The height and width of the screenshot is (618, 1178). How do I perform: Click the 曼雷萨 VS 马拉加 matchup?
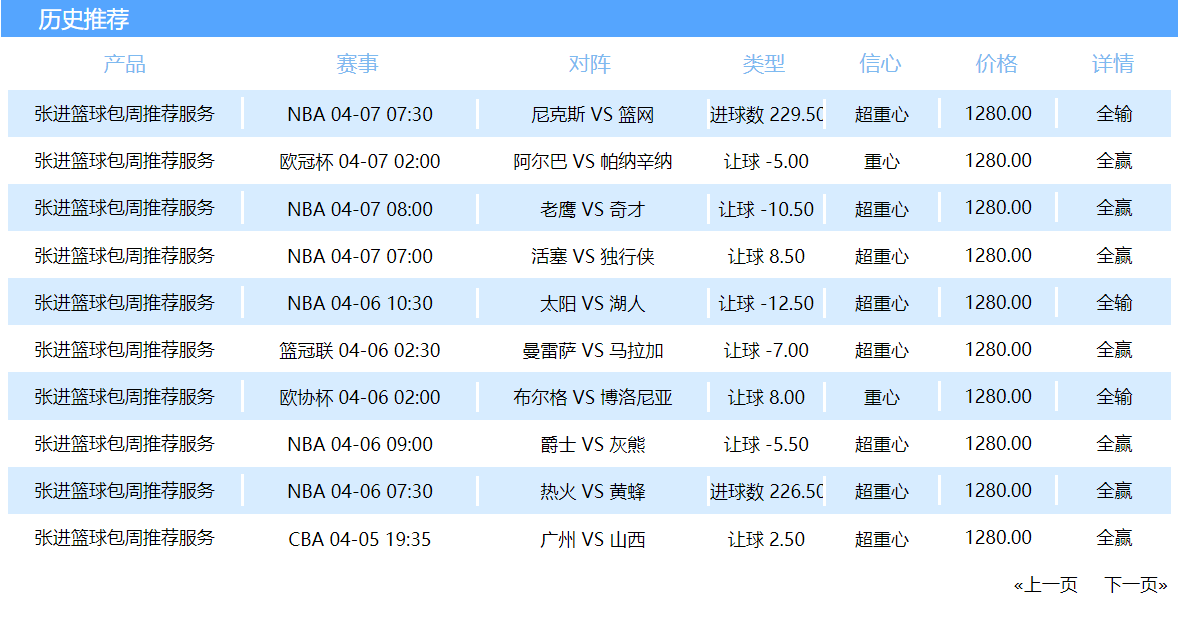point(592,350)
